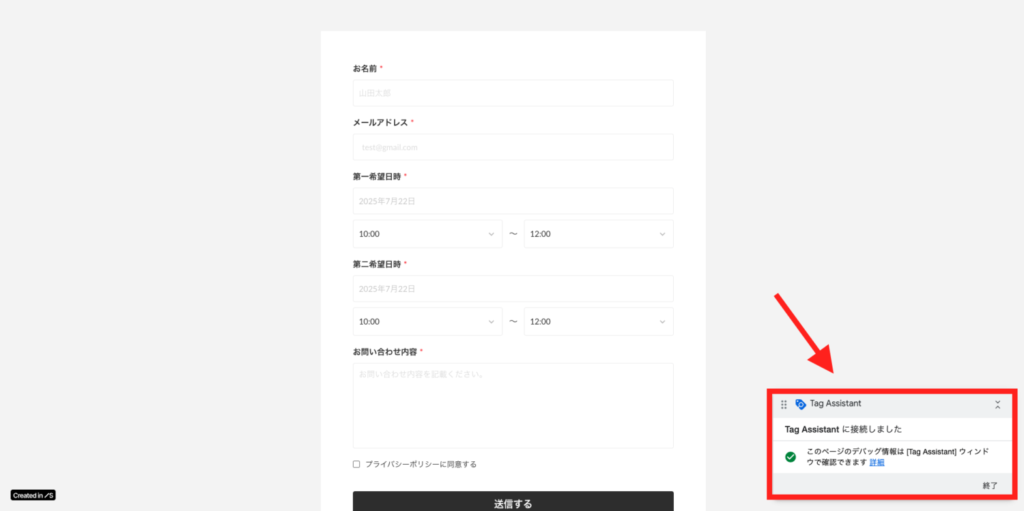Click the お問い合わせ内容 text area
This screenshot has width=1024, height=511.
click(x=513, y=405)
